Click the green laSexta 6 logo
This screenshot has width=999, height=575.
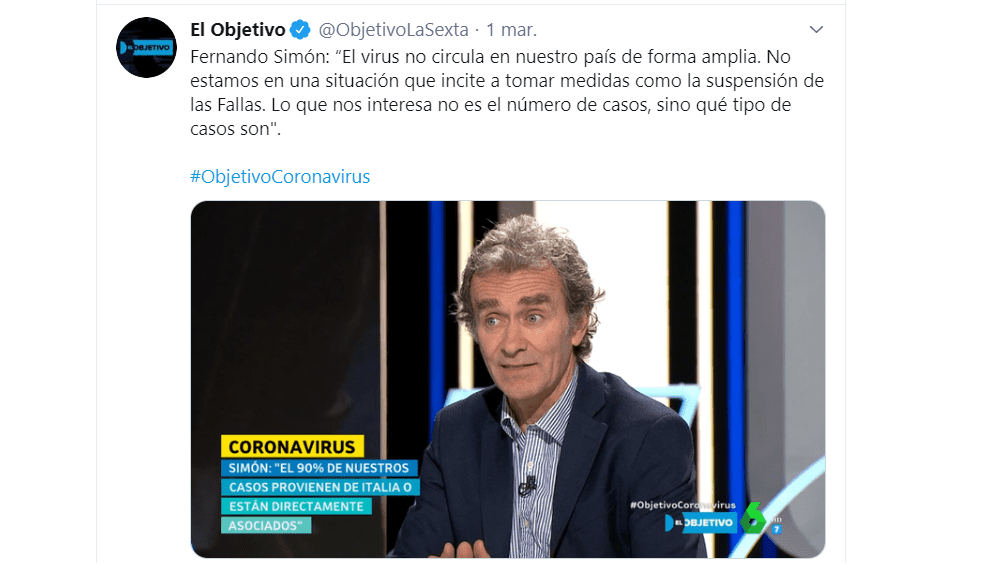tap(752, 518)
